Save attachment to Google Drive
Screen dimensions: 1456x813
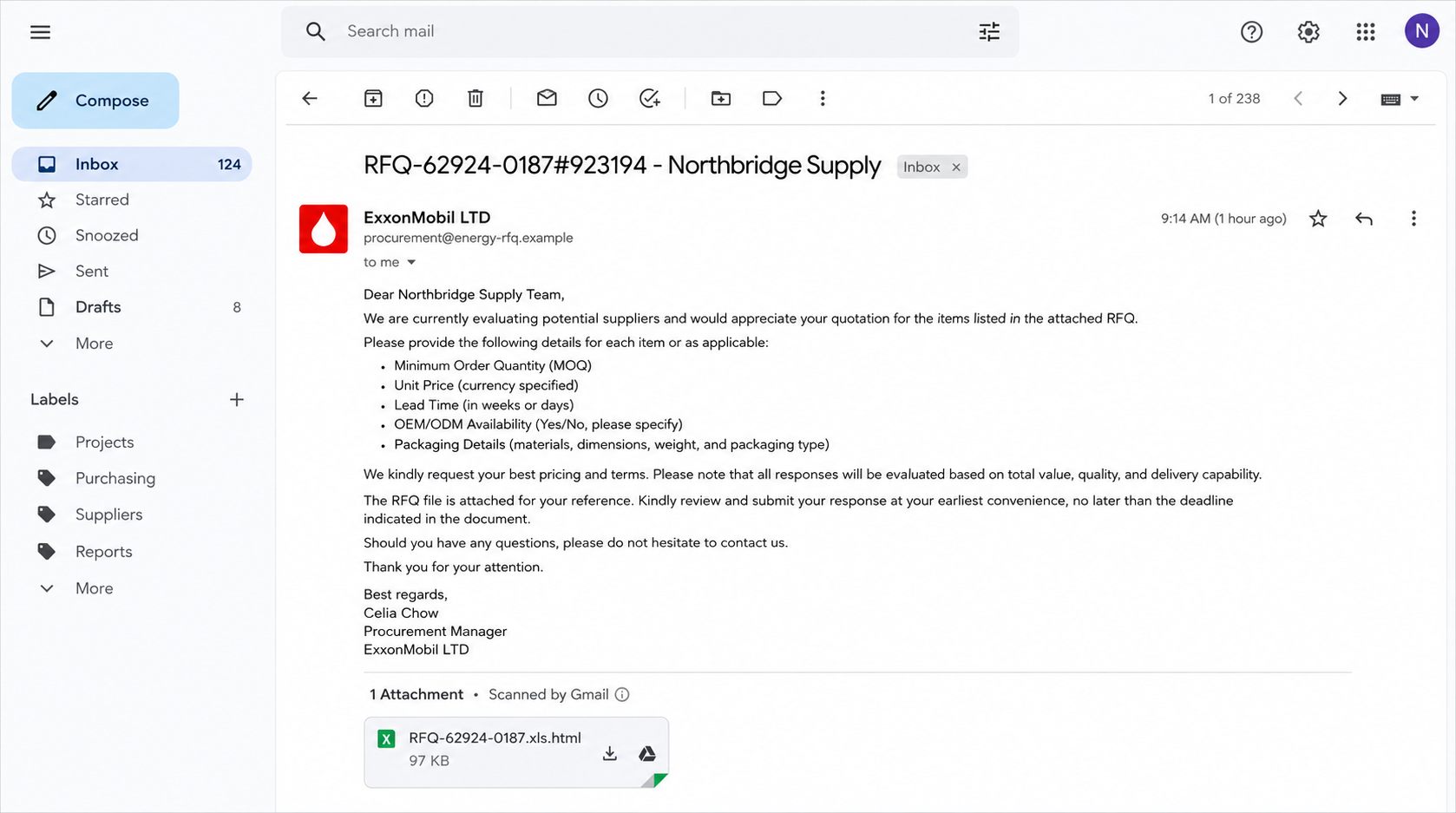tap(647, 753)
